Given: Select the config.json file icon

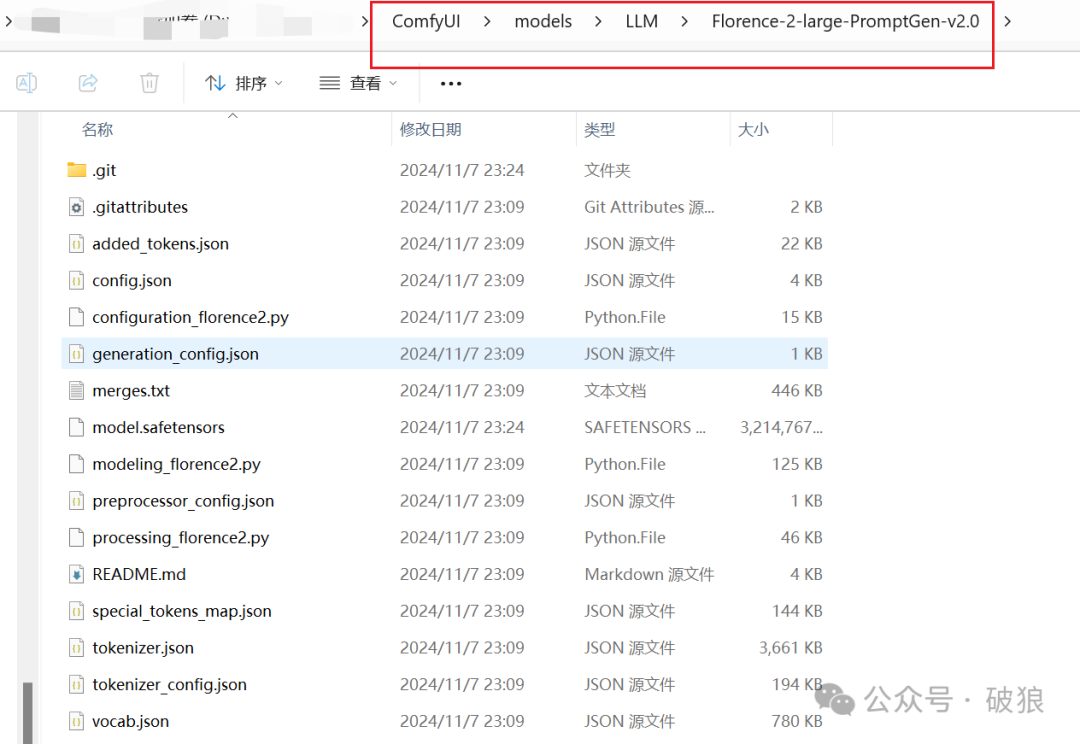Looking at the screenshot, I should 76,280.
